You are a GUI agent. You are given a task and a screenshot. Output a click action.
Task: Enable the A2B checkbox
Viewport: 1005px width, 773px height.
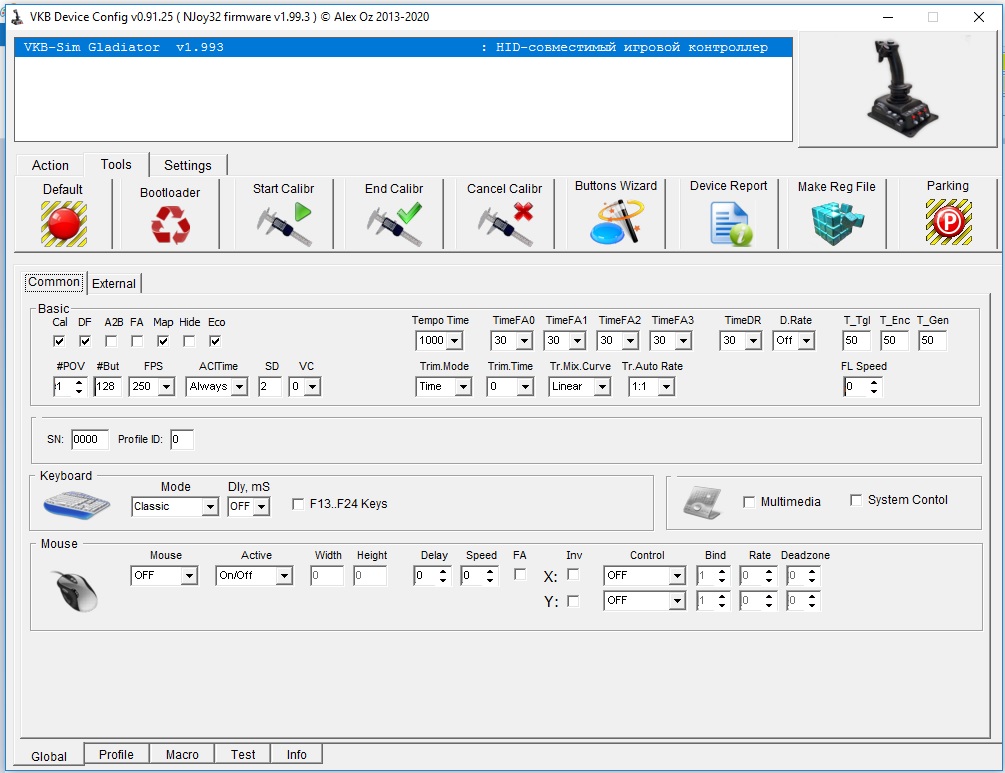click(111, 341)
